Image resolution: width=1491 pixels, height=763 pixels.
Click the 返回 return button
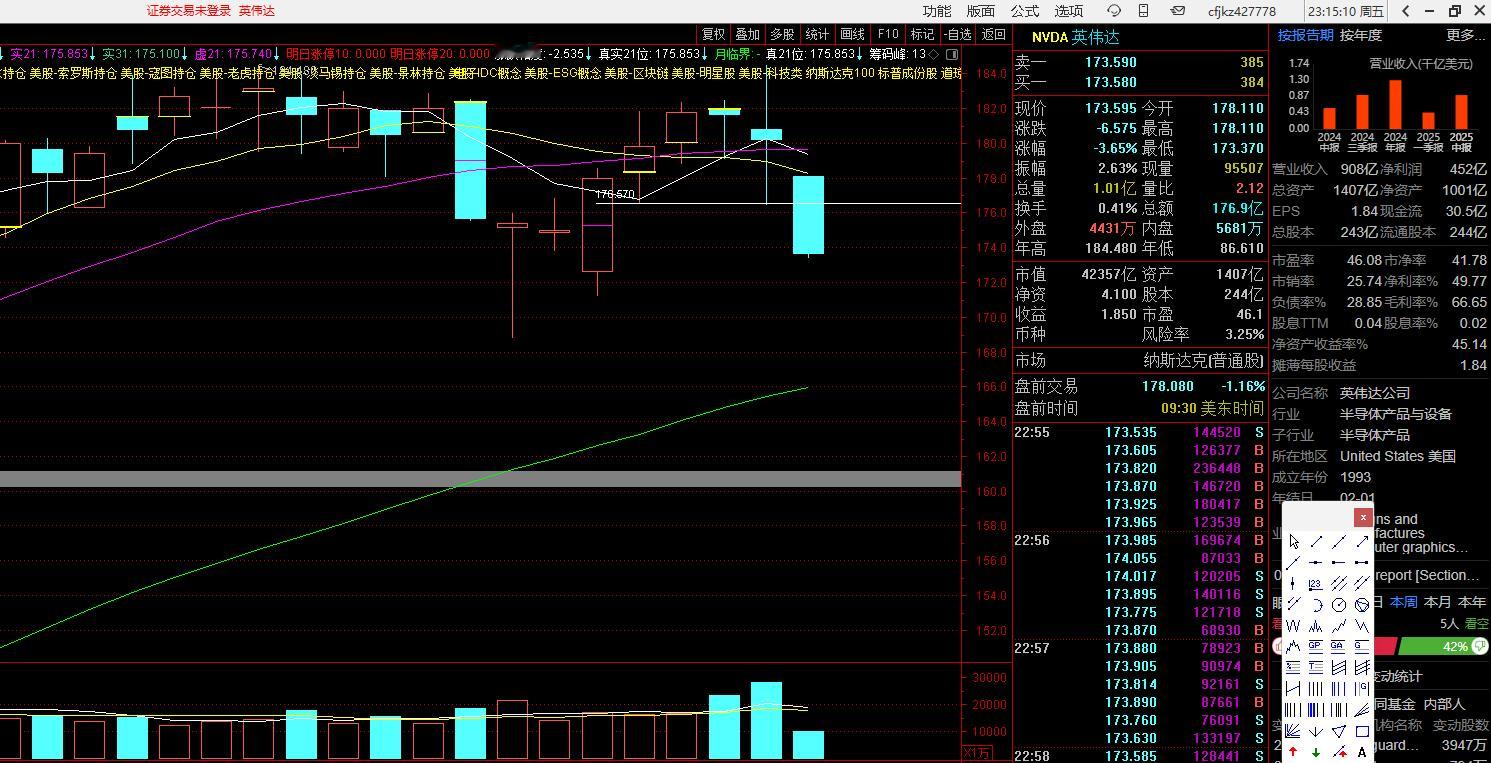[x=993, y=34]
